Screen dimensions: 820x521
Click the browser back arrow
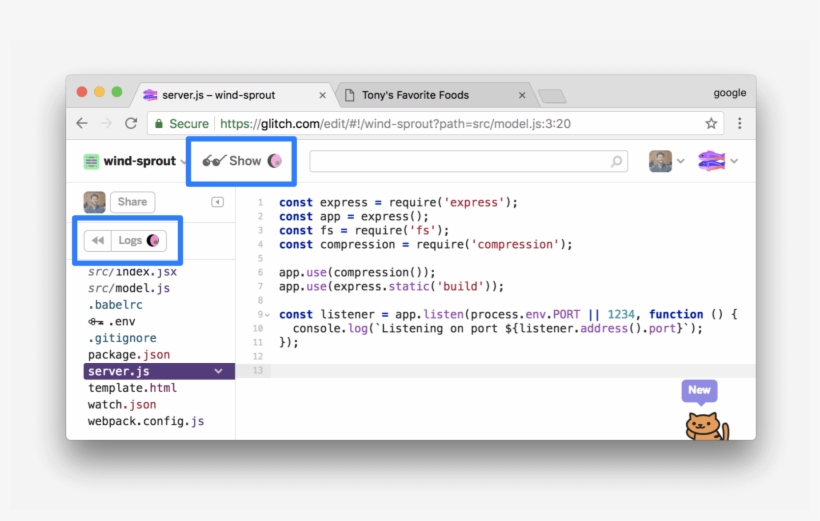(x=82, y=124)
